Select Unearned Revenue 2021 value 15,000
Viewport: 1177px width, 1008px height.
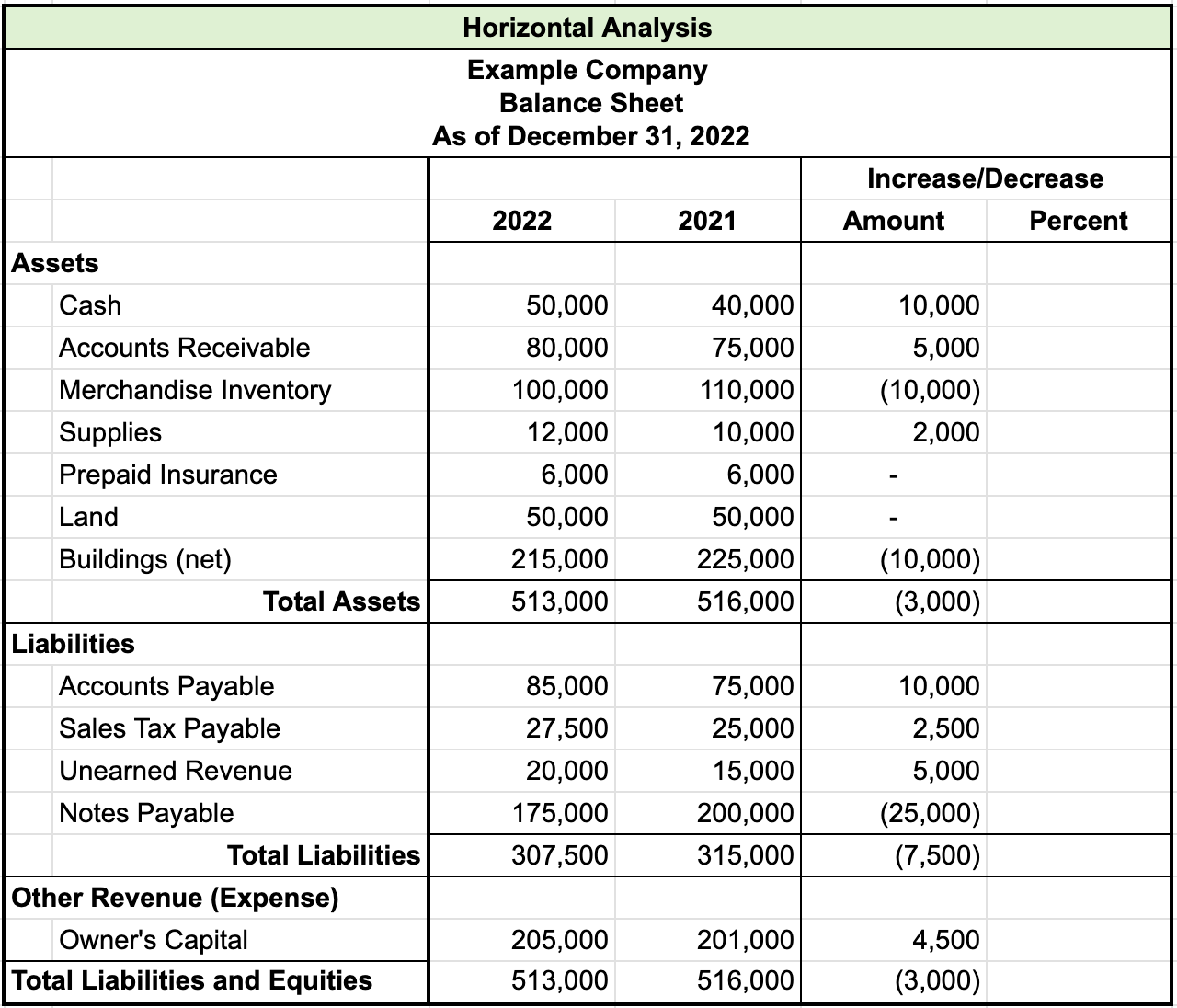click(752, 771)
